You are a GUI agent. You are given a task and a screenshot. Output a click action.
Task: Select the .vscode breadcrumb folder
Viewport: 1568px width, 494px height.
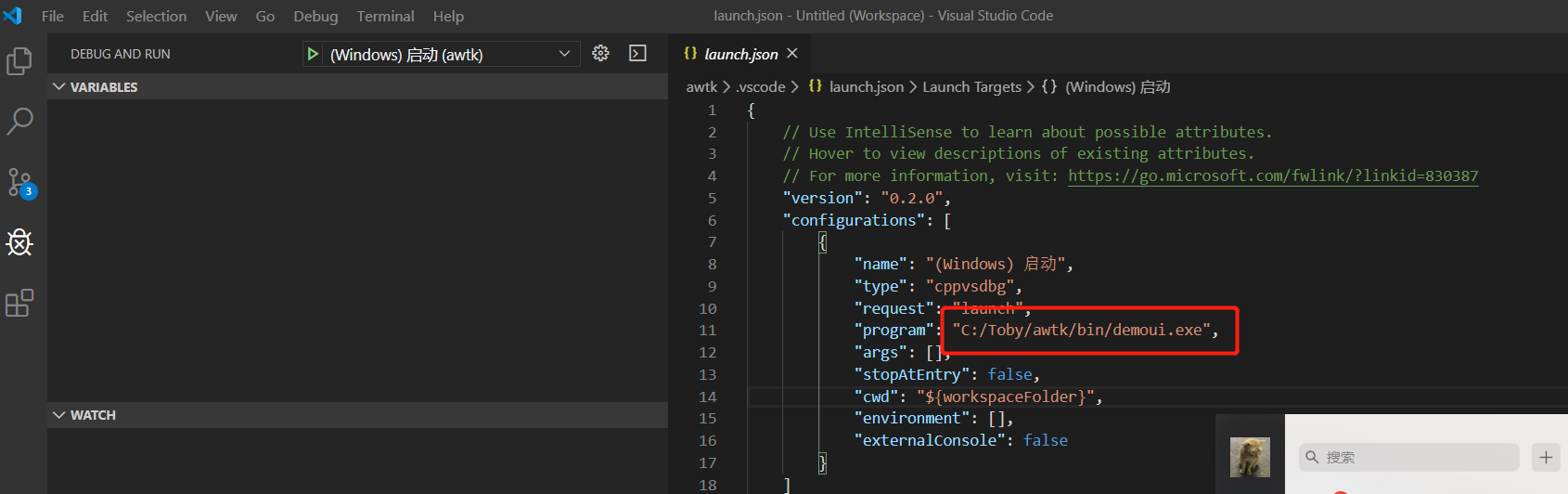[x=760, y=86]
